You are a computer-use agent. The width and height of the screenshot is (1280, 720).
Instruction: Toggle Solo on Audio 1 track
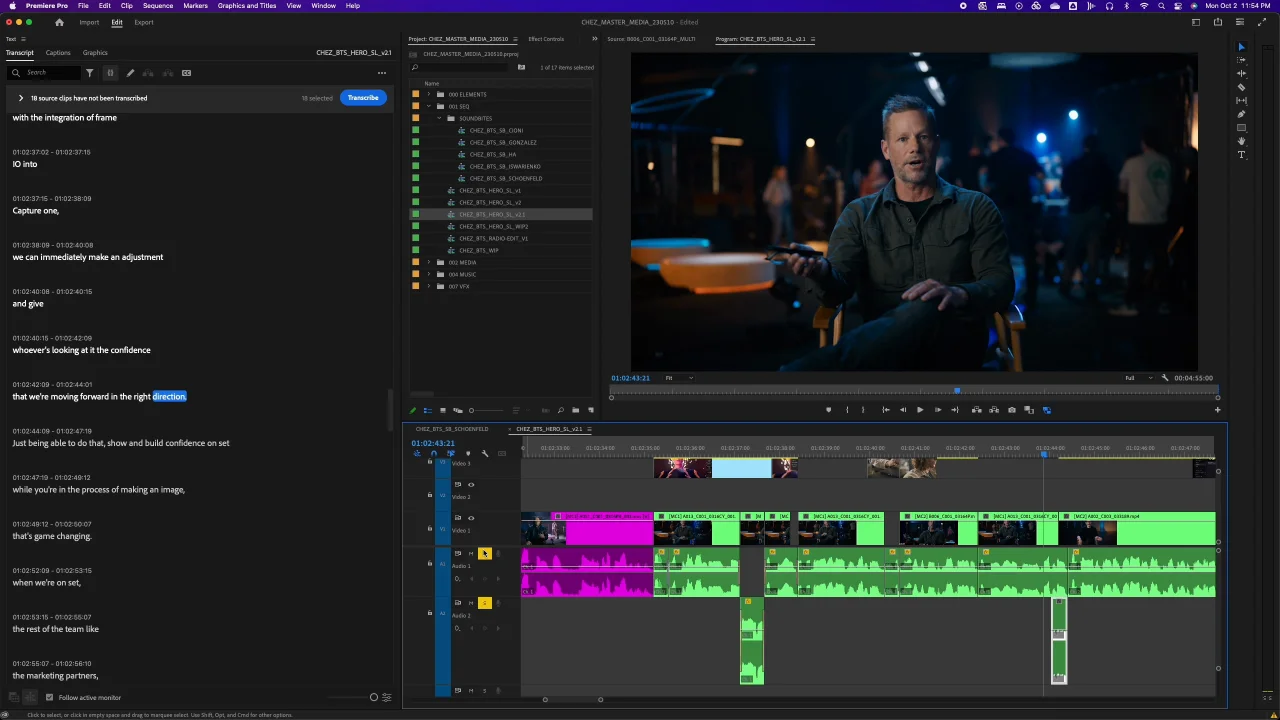pos(485,553)
